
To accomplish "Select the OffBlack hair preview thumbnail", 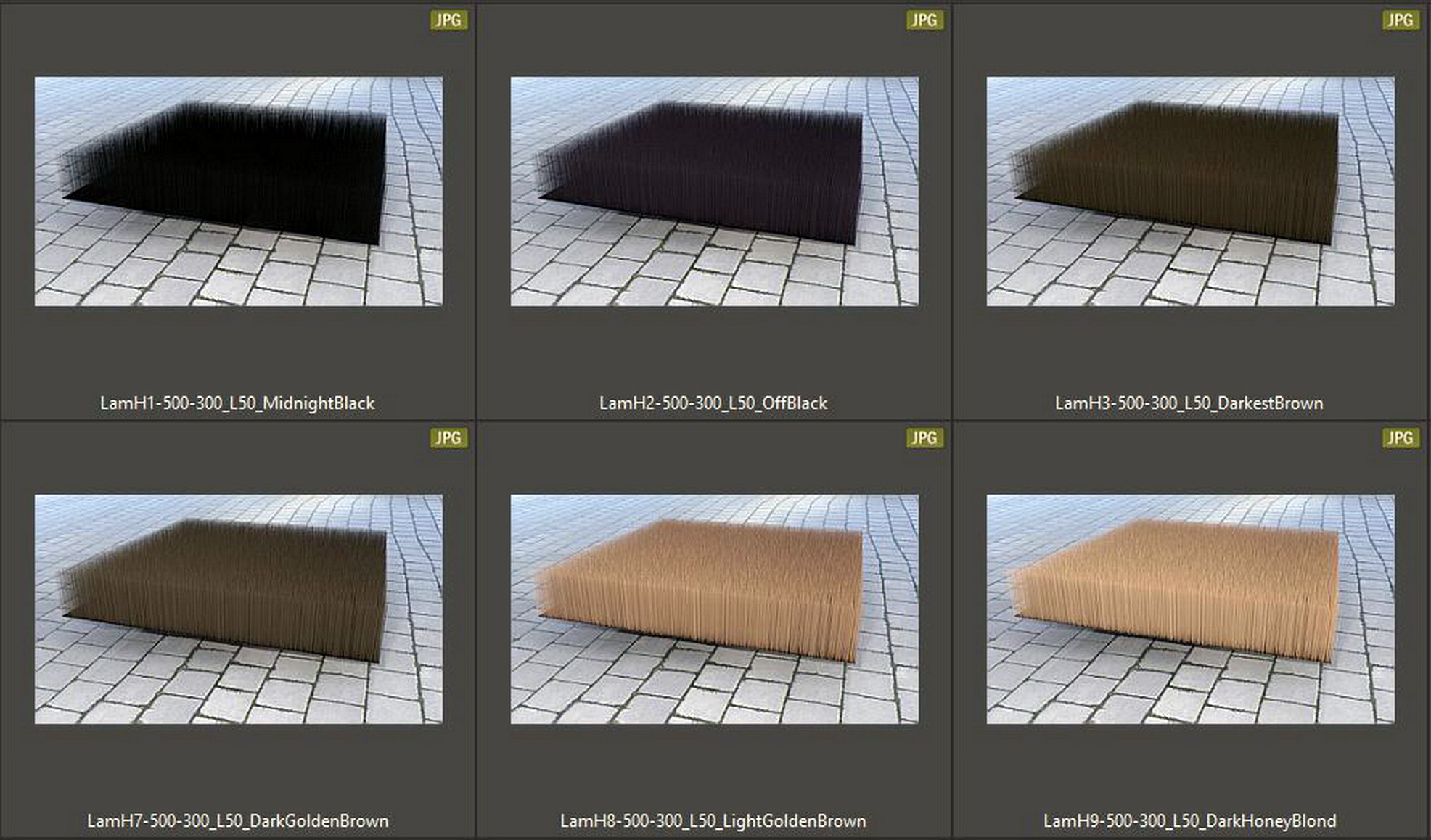I will click(714, 192).
